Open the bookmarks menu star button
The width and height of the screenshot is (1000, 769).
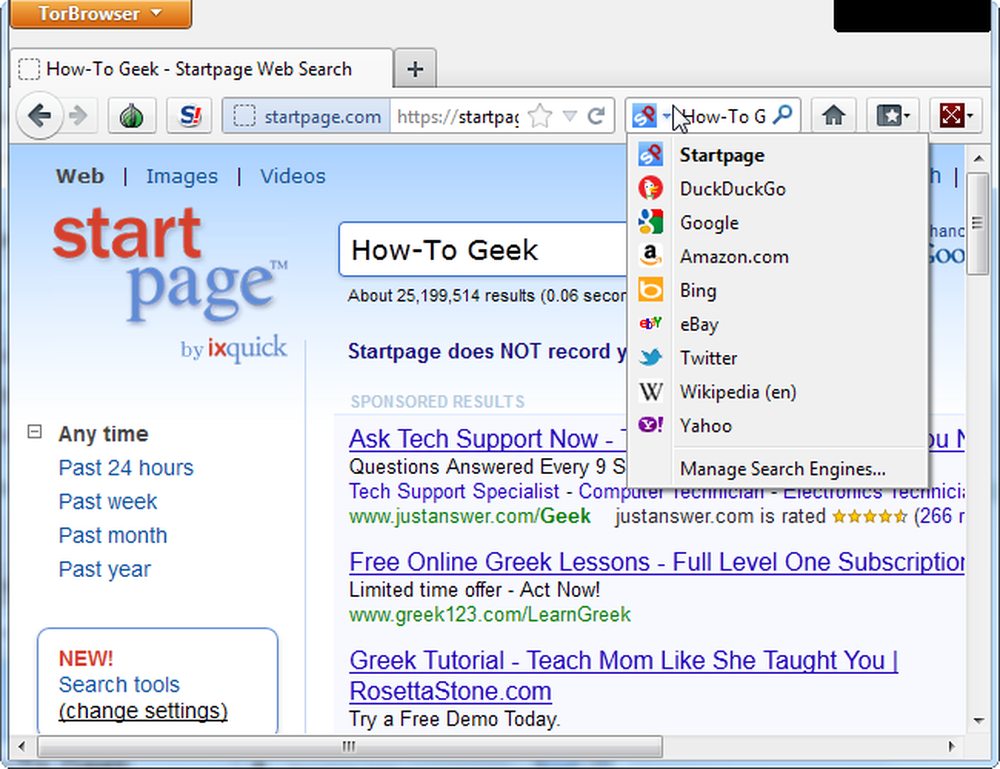coord(893,115)
